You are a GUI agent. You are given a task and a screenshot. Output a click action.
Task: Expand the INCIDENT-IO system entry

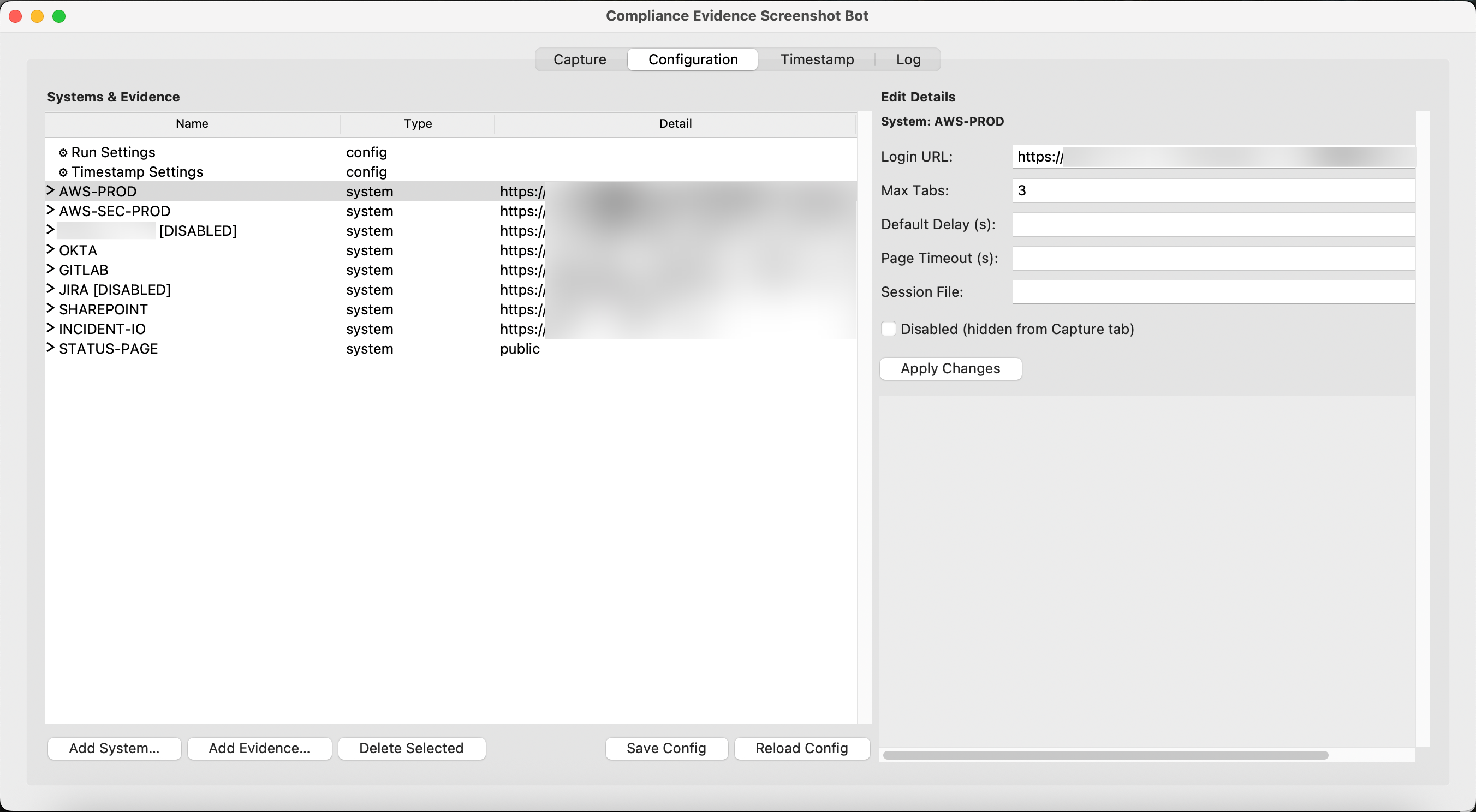(x=50, y=328)
